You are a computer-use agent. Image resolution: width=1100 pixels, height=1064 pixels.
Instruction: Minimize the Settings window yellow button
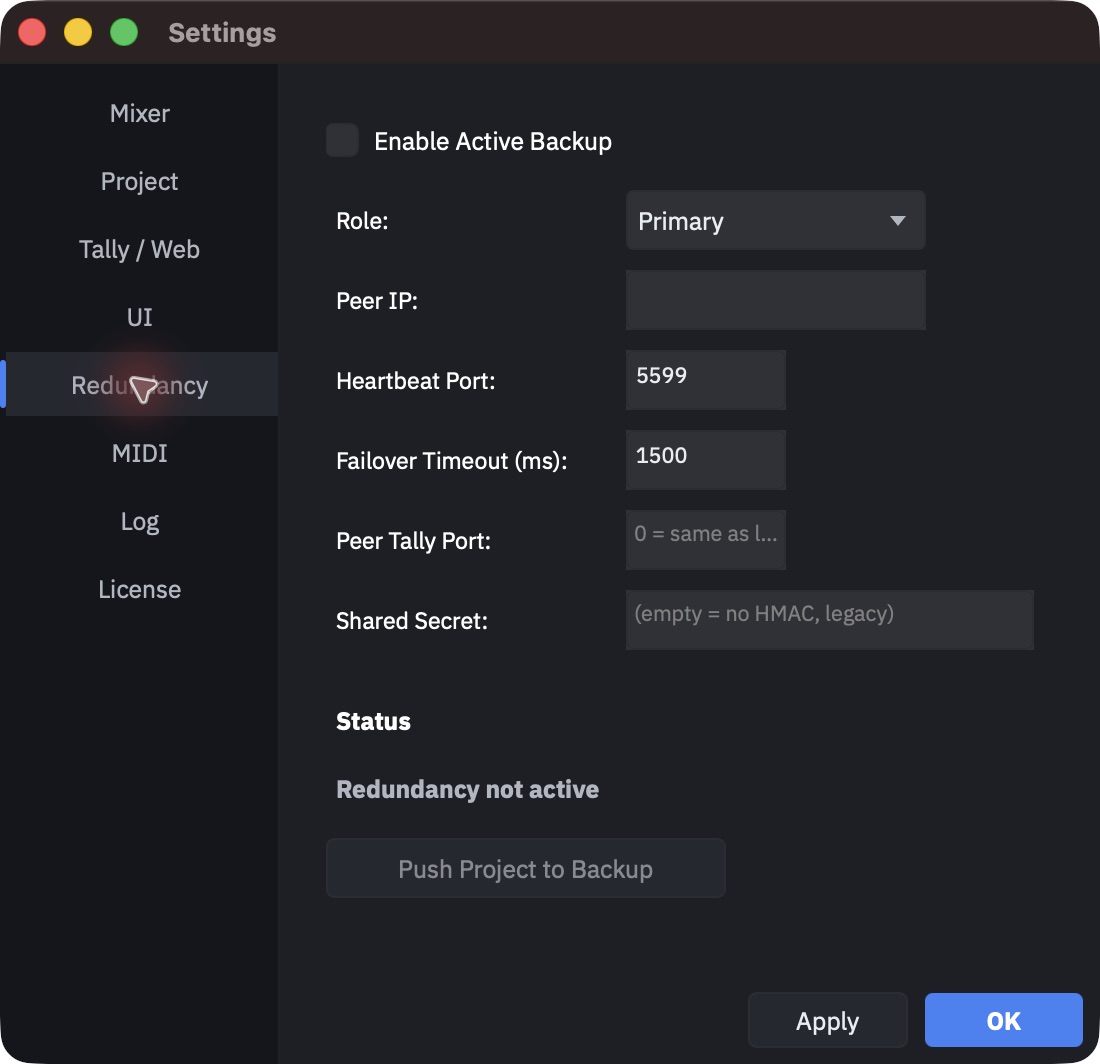(x=78, y=32)
